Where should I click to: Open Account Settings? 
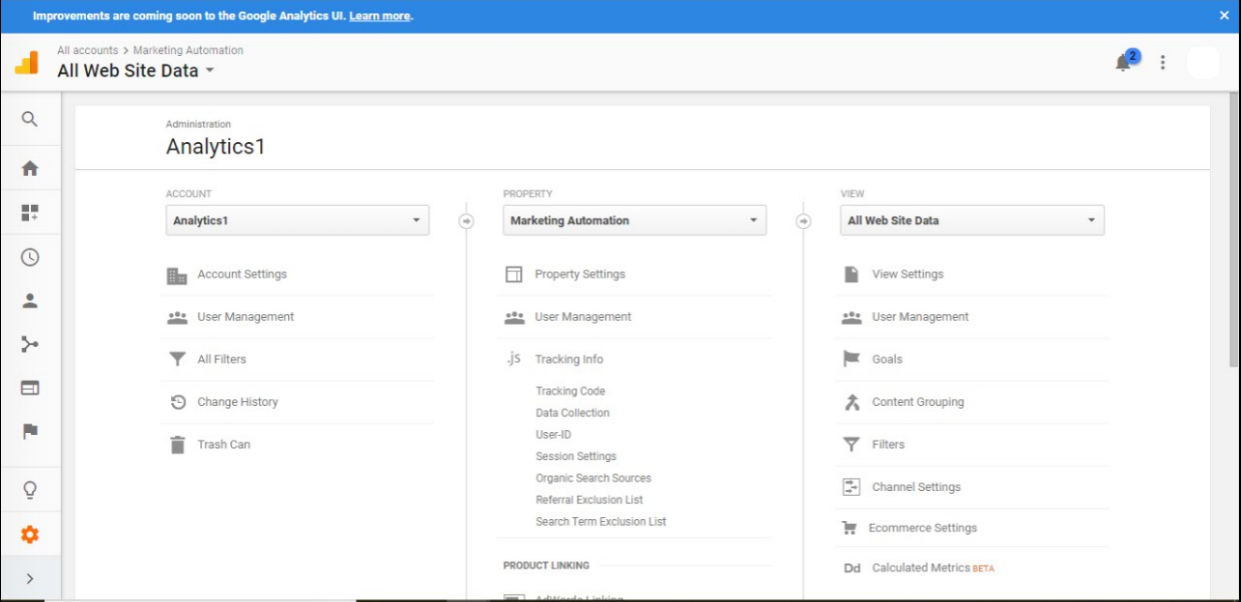[242, 274]
